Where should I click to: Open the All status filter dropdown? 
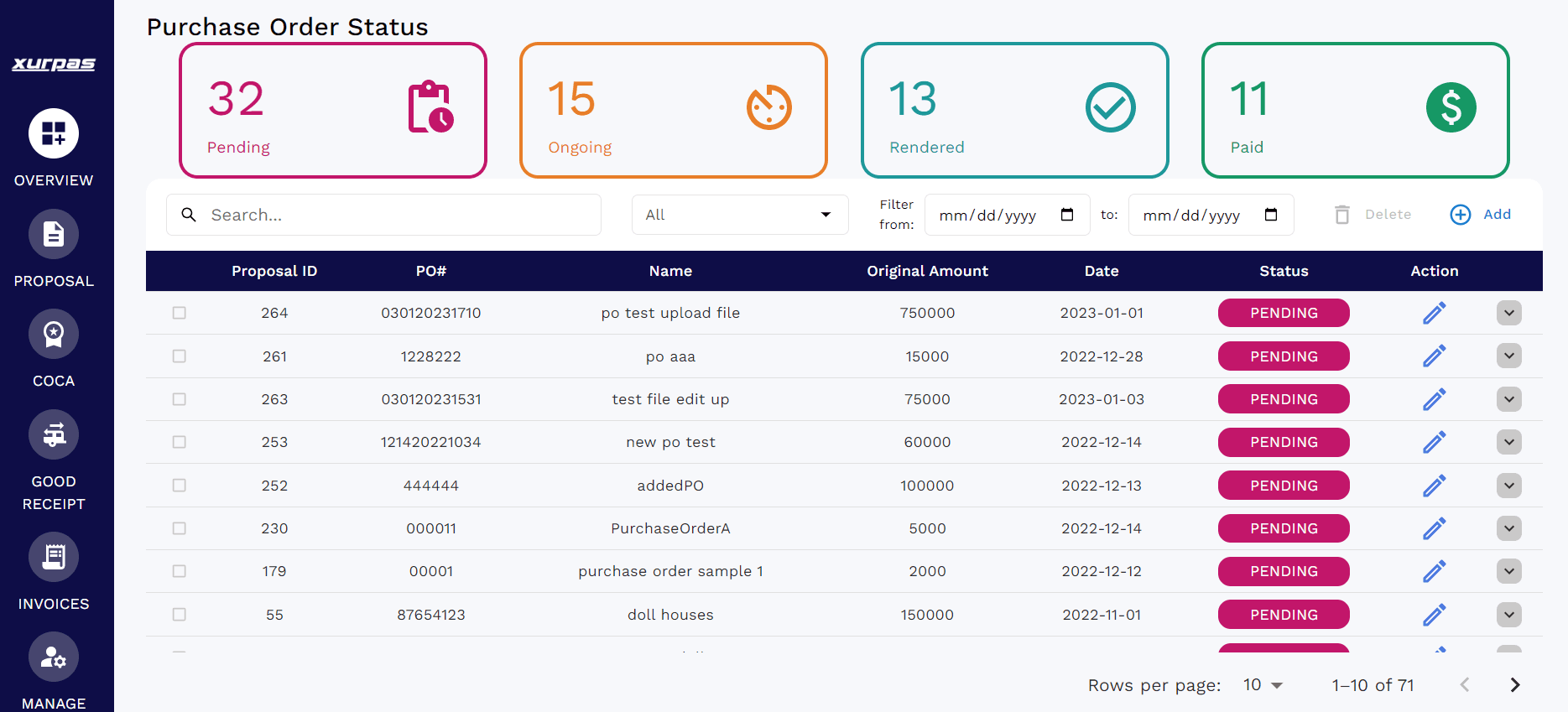point(740,215)
